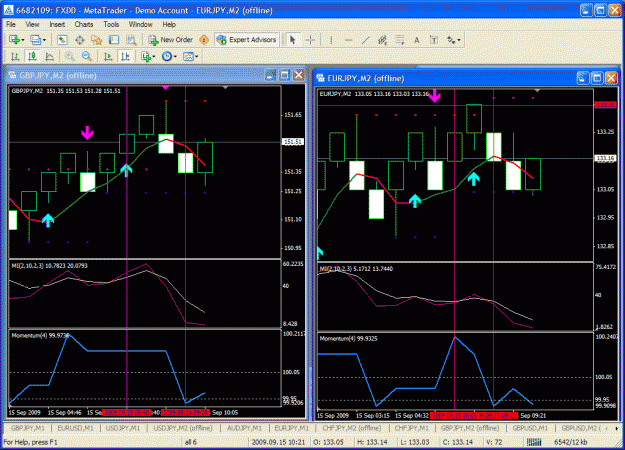Toggle the Expert Advisors button
This screenshot has width=625, height=450.
tap(247, 40)
